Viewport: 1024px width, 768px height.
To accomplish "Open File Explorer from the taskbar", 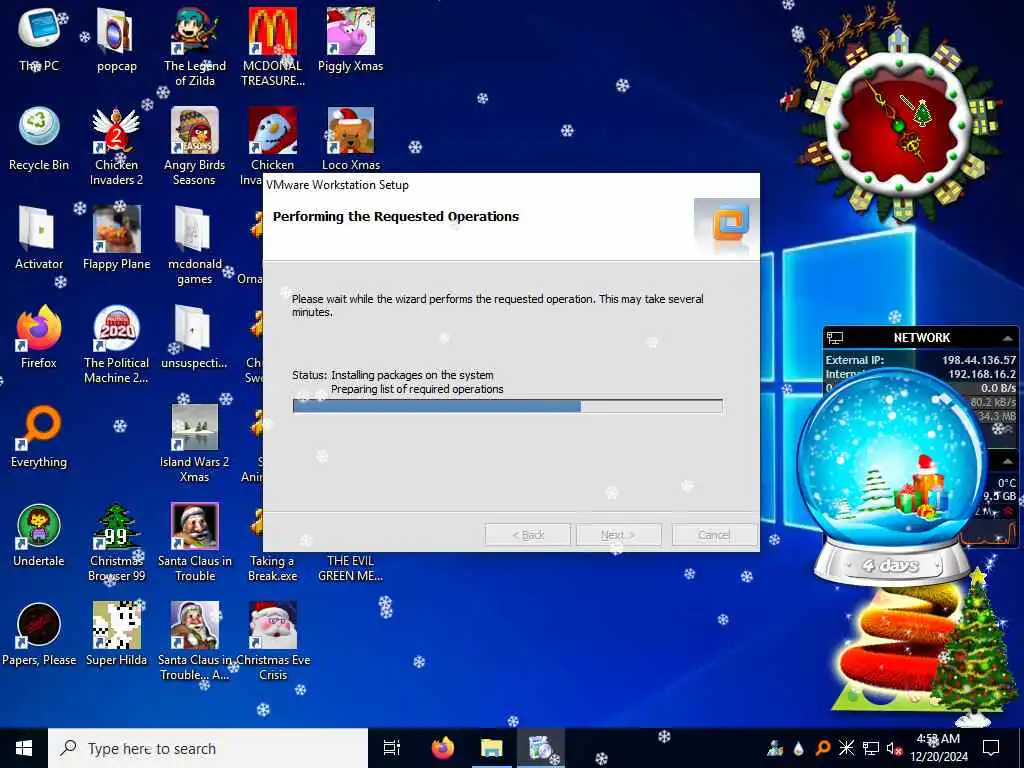I will point(492,748).
